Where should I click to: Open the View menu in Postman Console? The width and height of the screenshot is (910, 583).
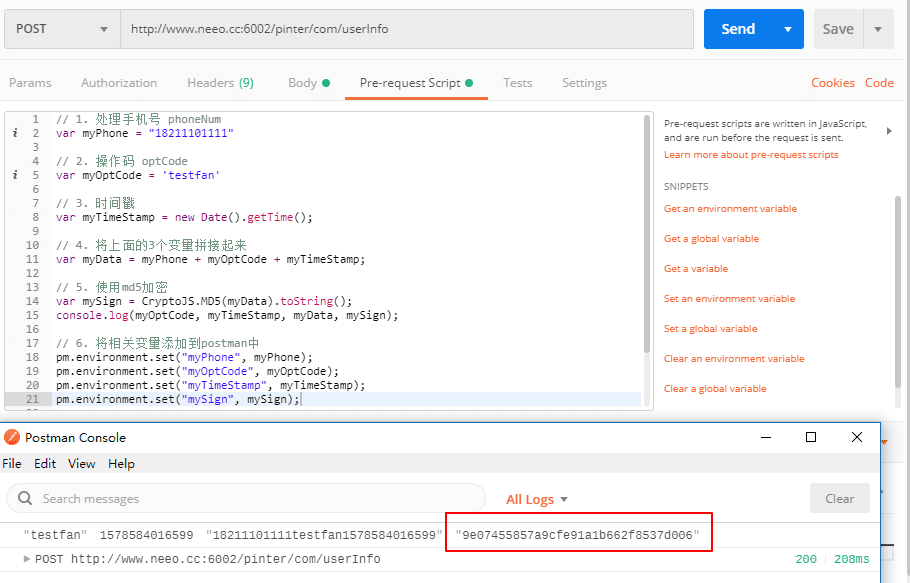pyautogui.click(x=81, y=463)
